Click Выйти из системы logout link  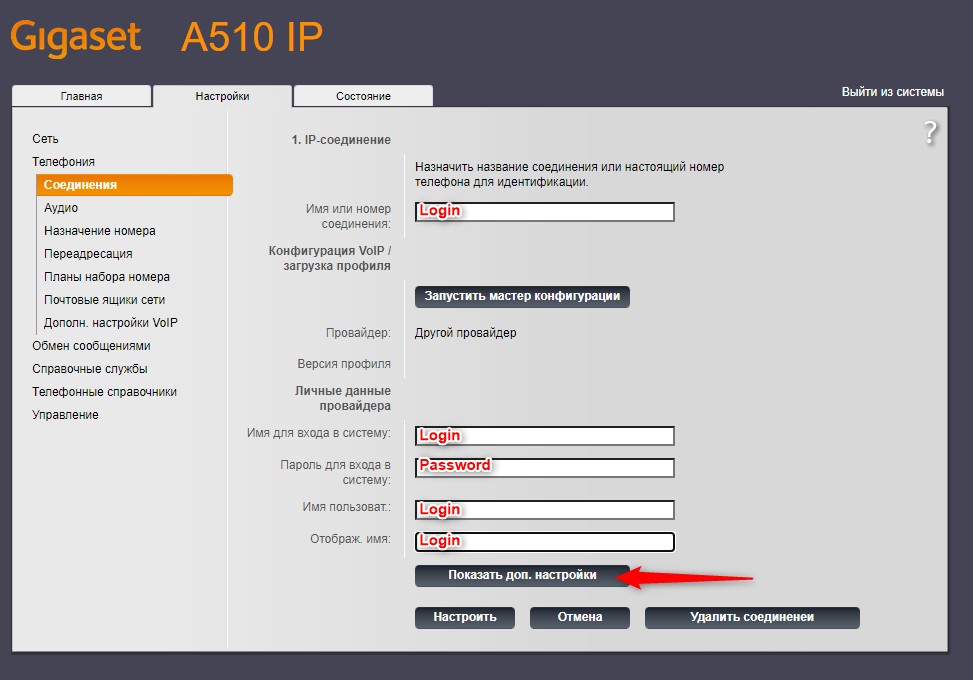tap(892, 92)
